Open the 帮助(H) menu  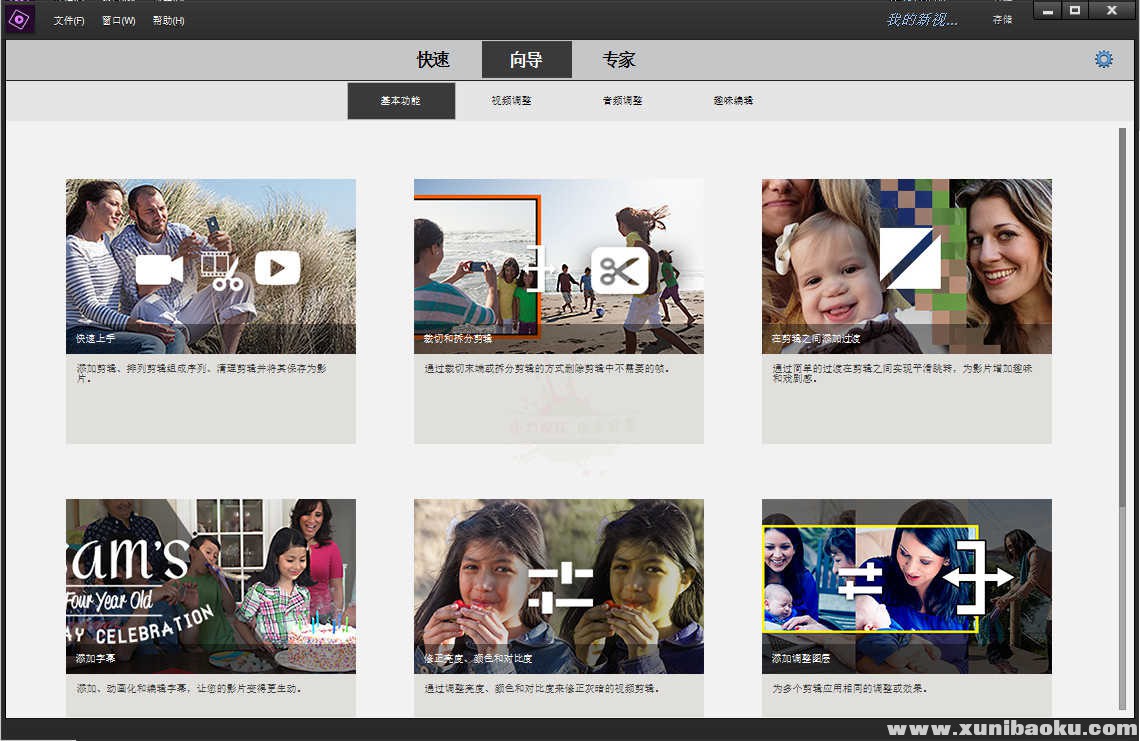pyautogui.click(x=168, y=21)
